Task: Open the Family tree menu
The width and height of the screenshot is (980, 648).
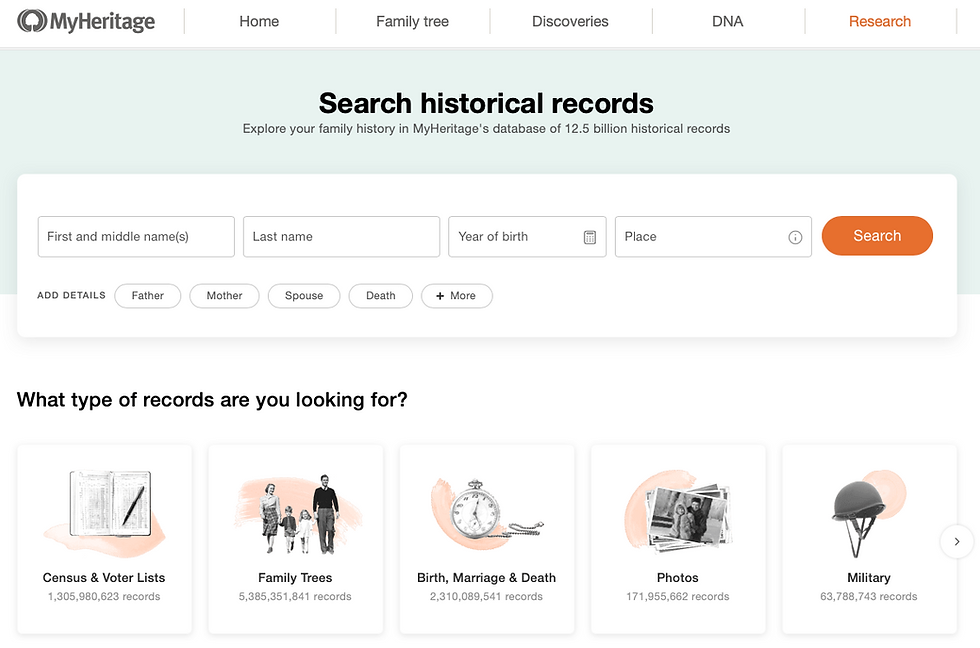Action: point(412,21)
